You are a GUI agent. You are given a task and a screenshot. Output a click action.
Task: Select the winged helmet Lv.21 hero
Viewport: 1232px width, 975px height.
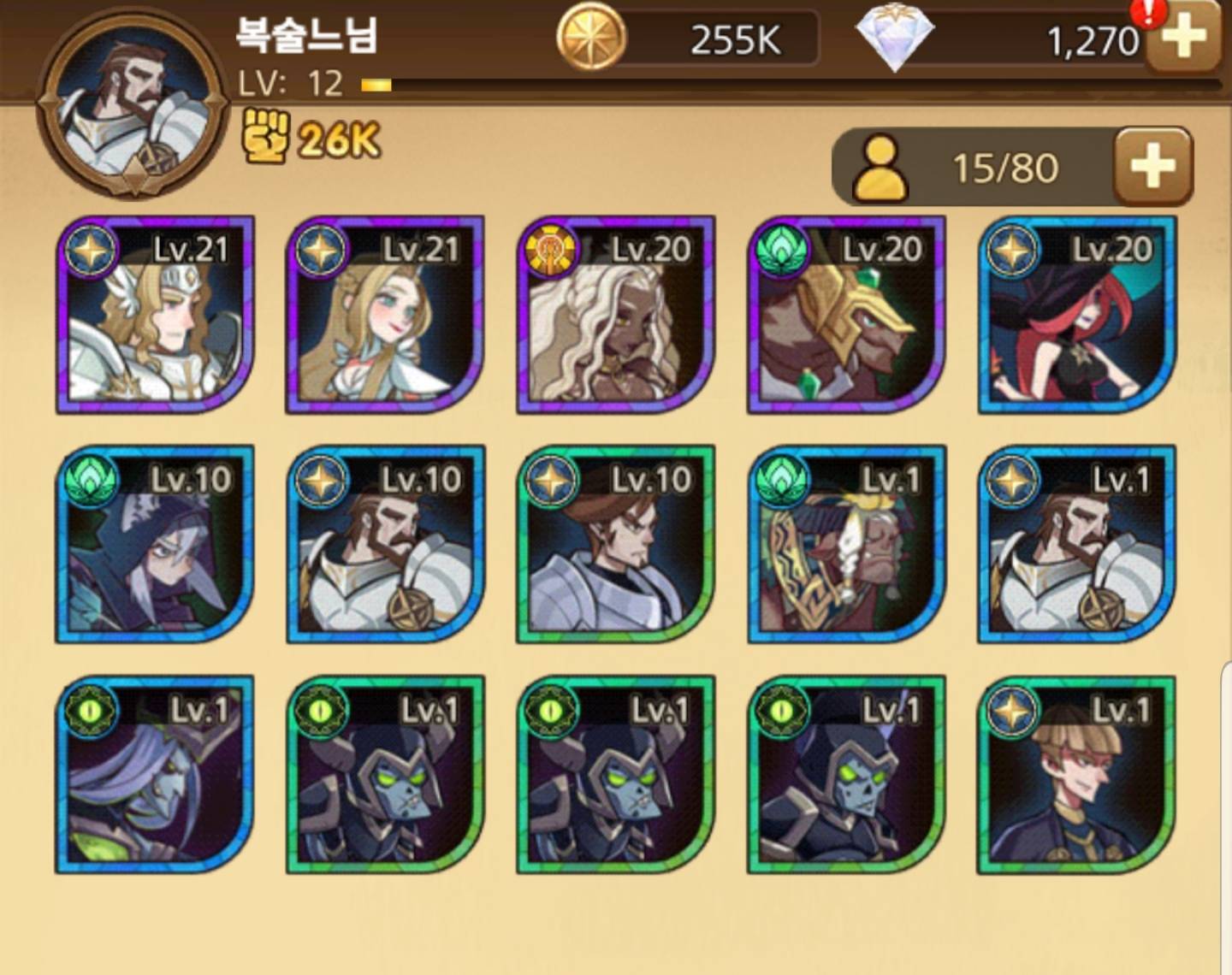tap(155, 315)
